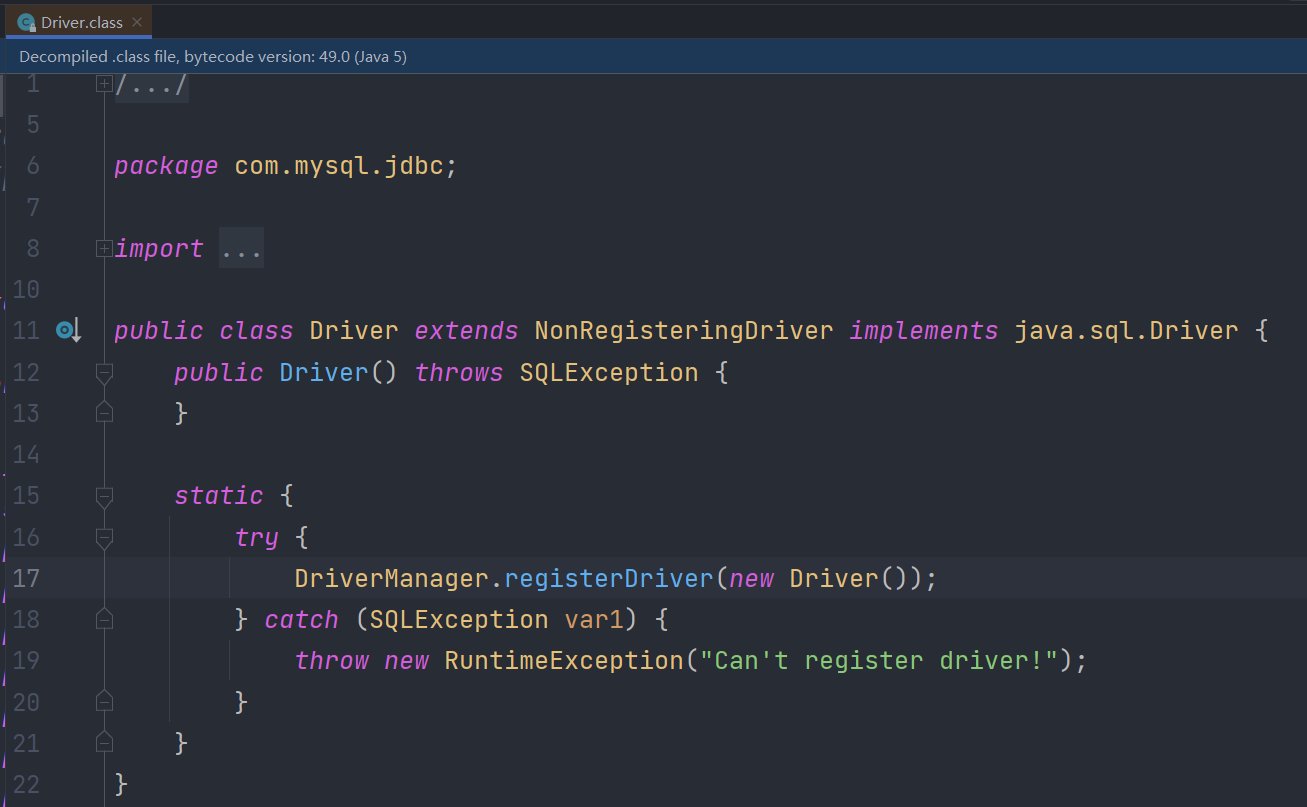Click the fold end marker on line 21
This screenshot has width=1307, height=807.
coord(104,742)
